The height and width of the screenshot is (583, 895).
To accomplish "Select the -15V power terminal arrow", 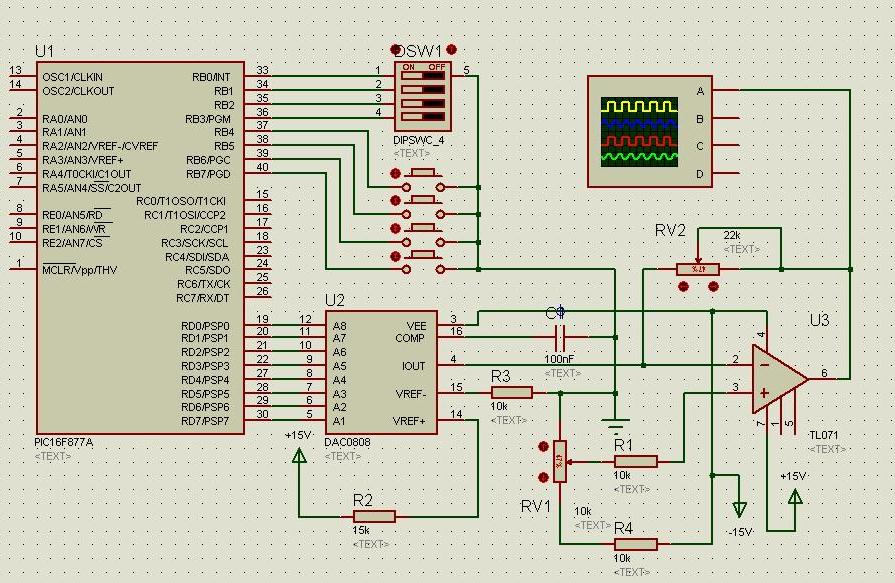I will point(739,508).
